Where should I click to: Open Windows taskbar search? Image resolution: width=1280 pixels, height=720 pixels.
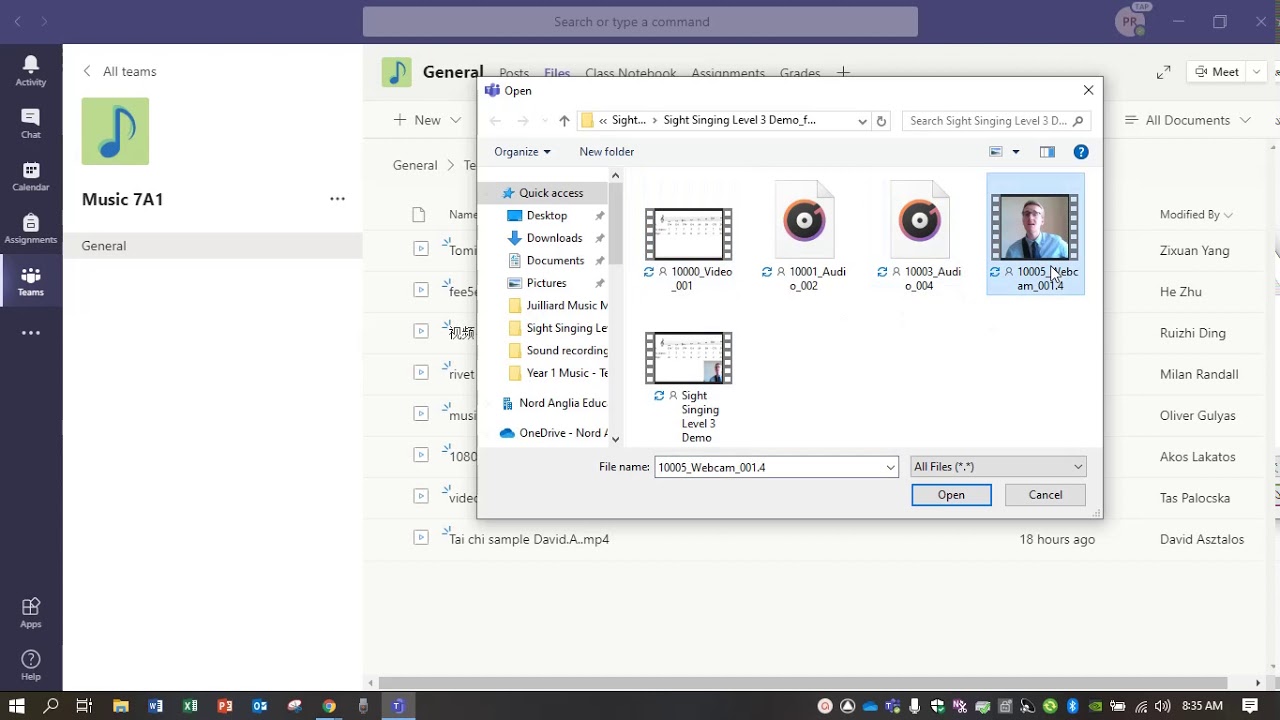[51, 706]
